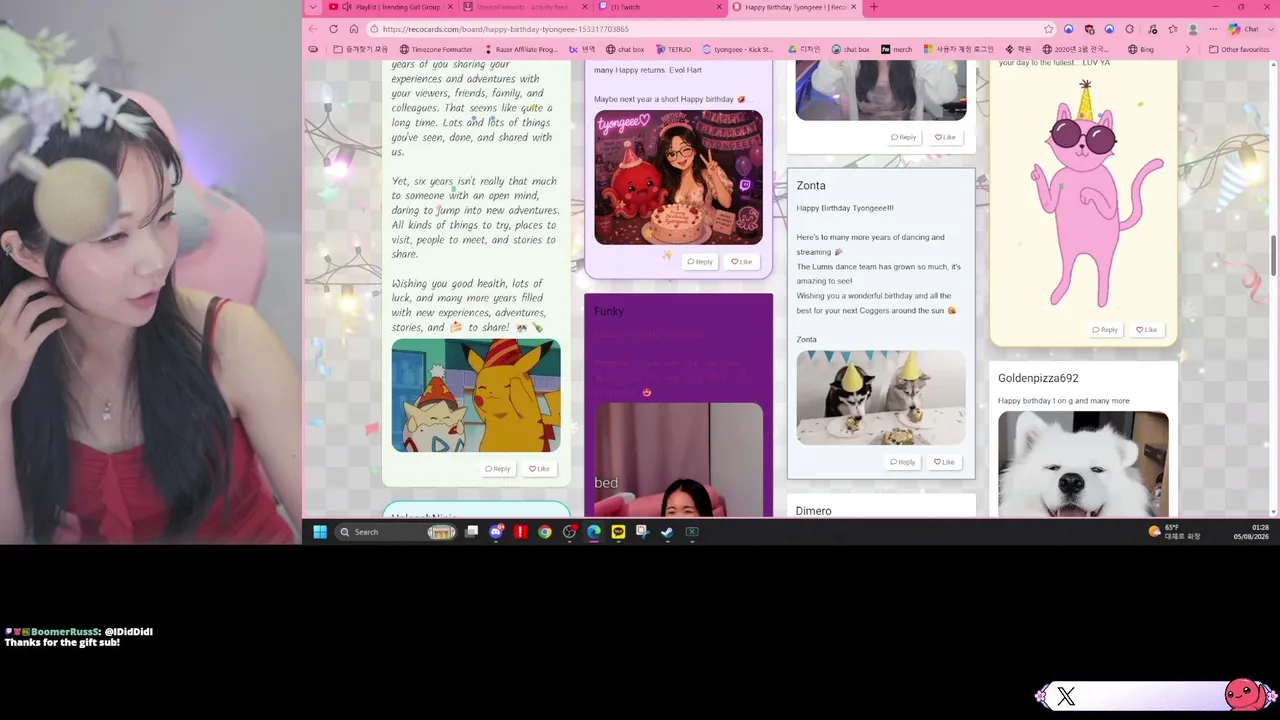Click the X logo on stream overlay
The image size is (1280, 720).
coord(1066,697)
